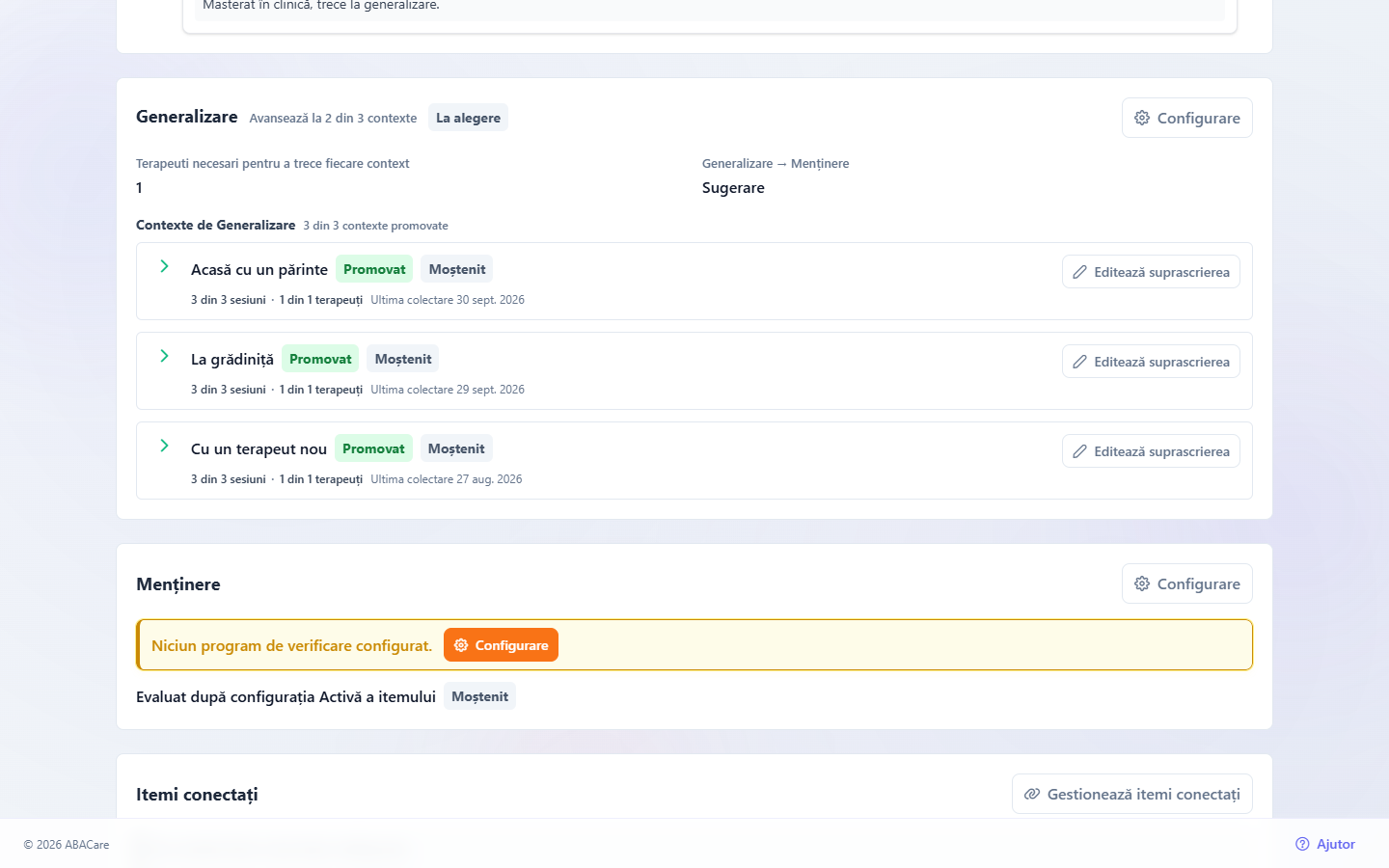Click '3 din 3 contexte promovate' text
Viewport: 1389px width, 868px height.
[x=375, y=226]
